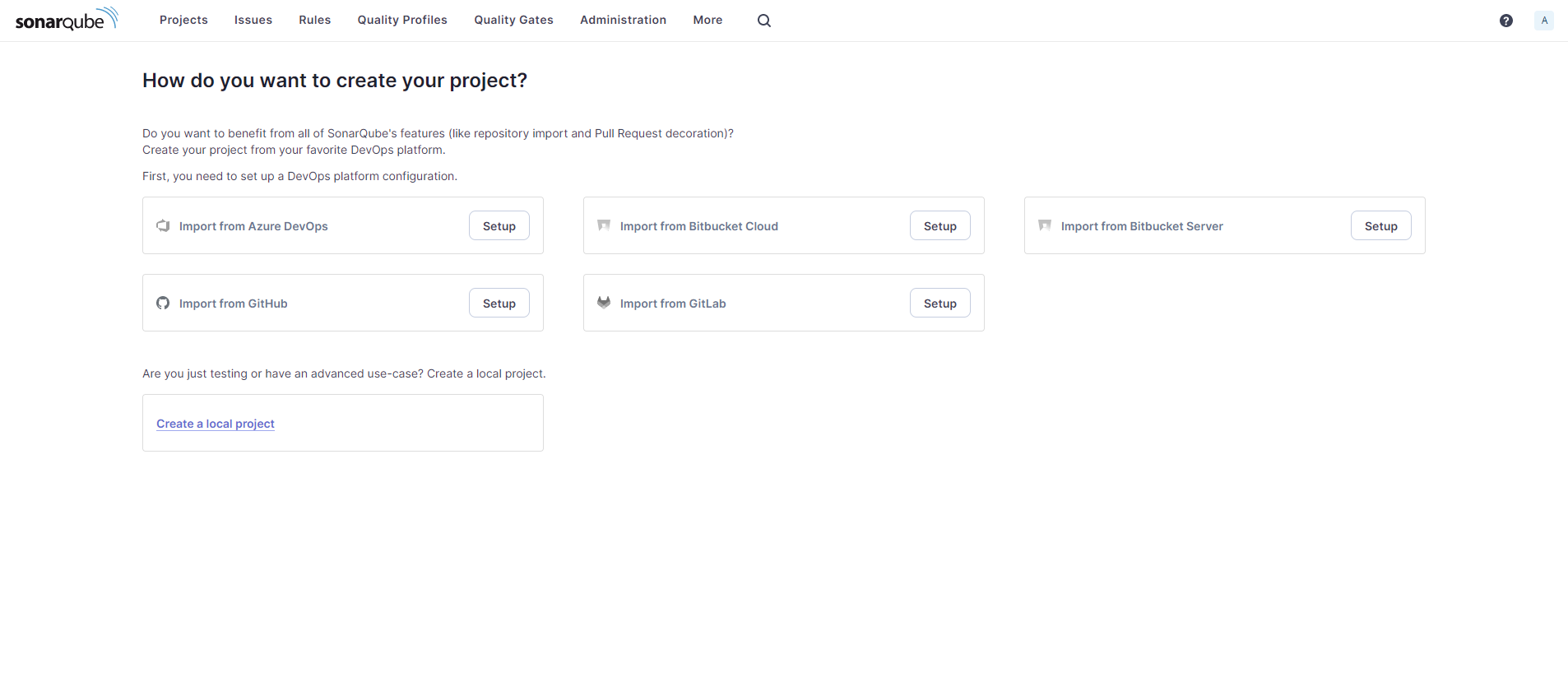Click the 'Create your project from your favorite DevOps platform.' line
This screenshot has height=700, width=1568.
point(294,150)
